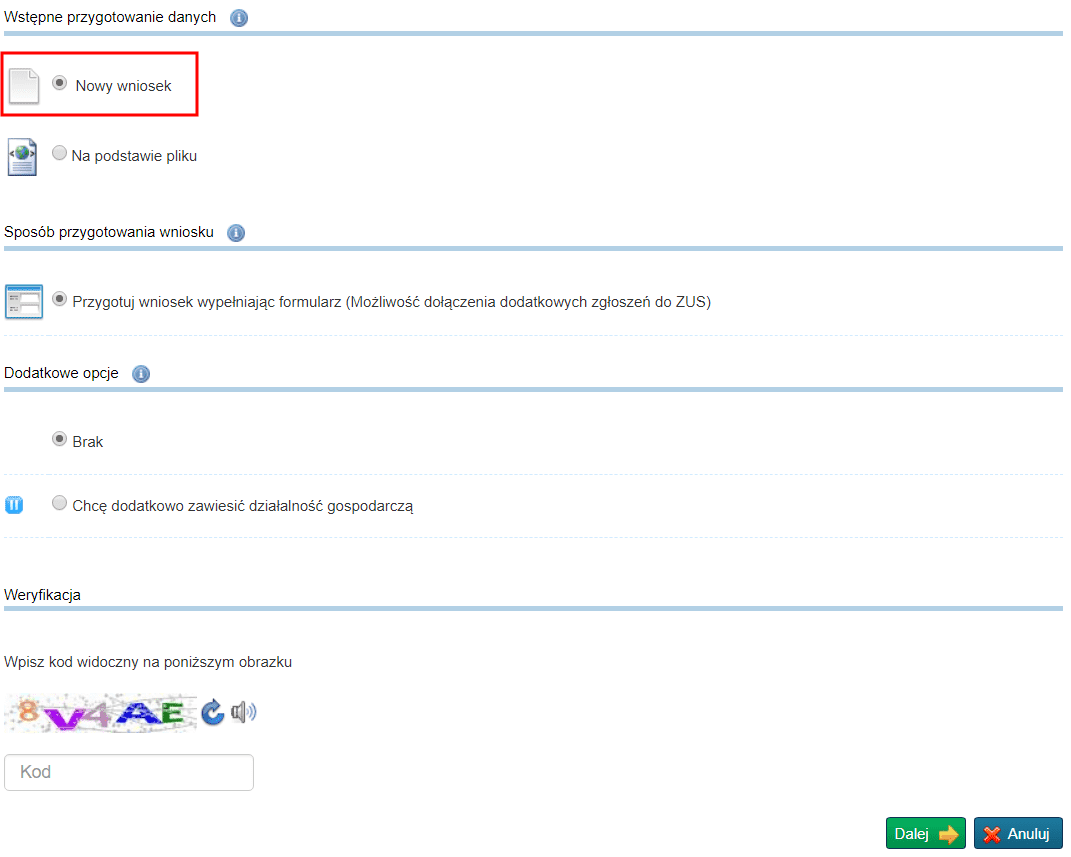Click the 'Brak' label text
1071x857 pixels.
[x=88, y=442]
